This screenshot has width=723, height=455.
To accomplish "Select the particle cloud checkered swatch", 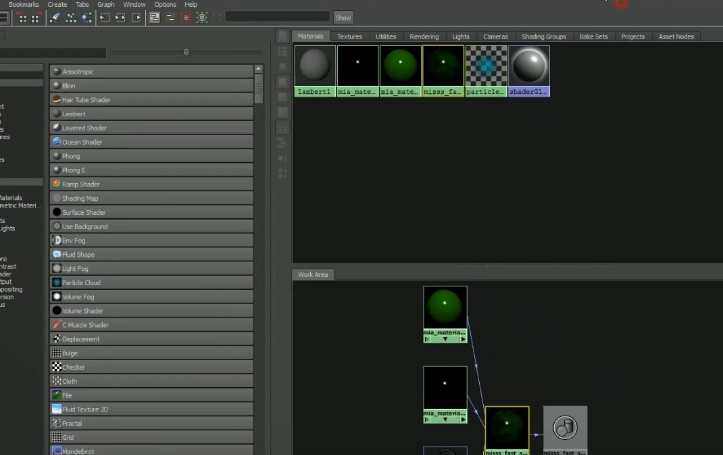I will tap(486, 71).
